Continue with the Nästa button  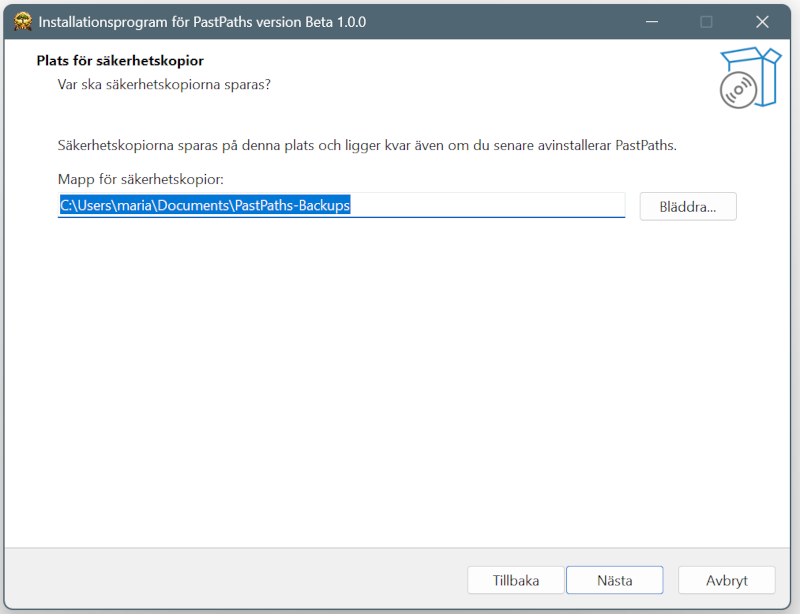click(x=614, y=580)
